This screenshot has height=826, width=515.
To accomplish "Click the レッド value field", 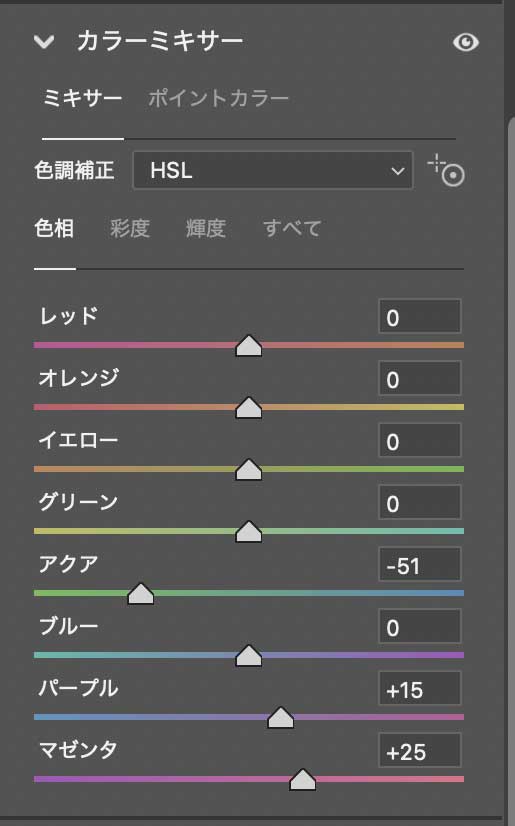I will (x=420, y=316).
